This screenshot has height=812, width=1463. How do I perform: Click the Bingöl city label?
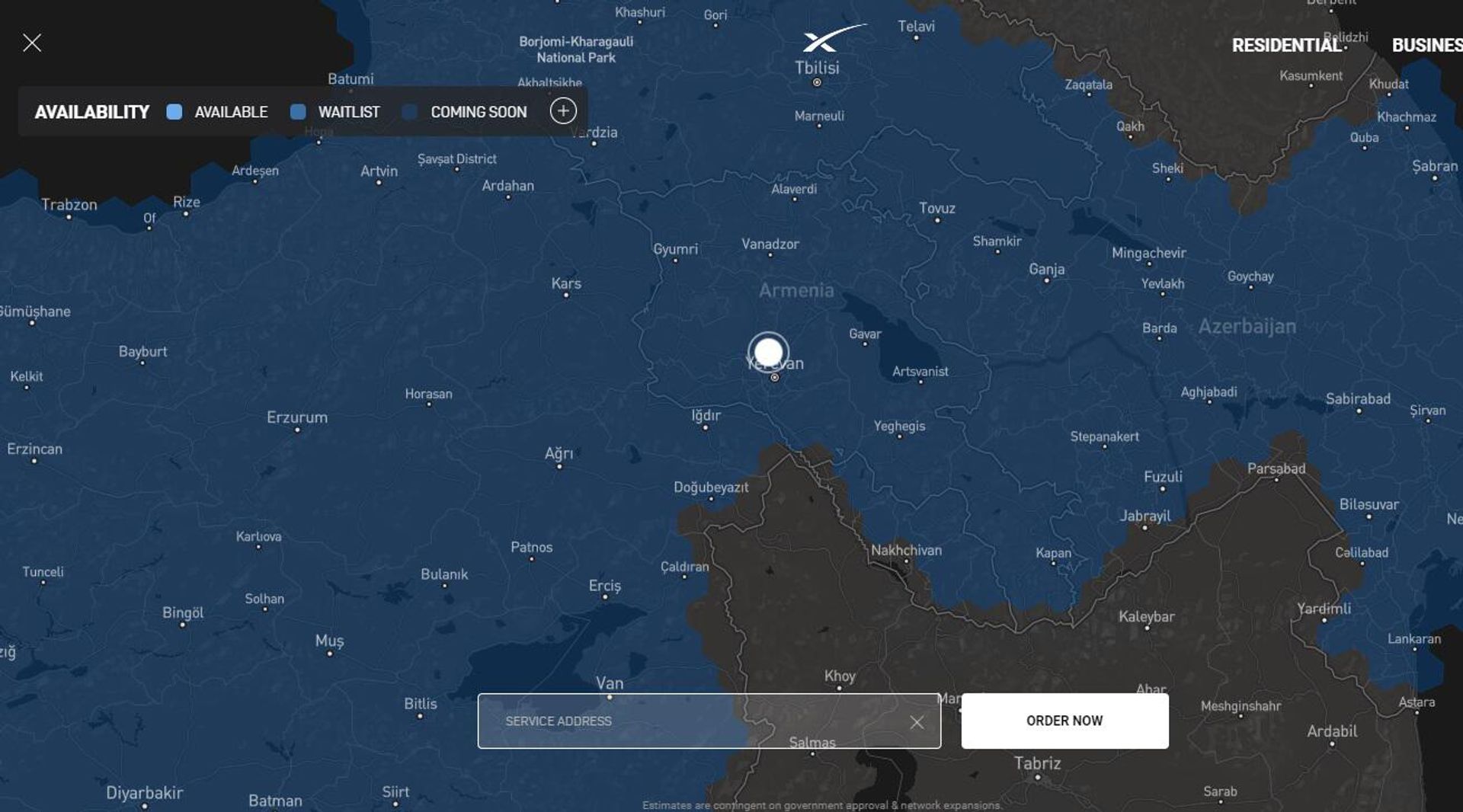[x=183, y=612]
